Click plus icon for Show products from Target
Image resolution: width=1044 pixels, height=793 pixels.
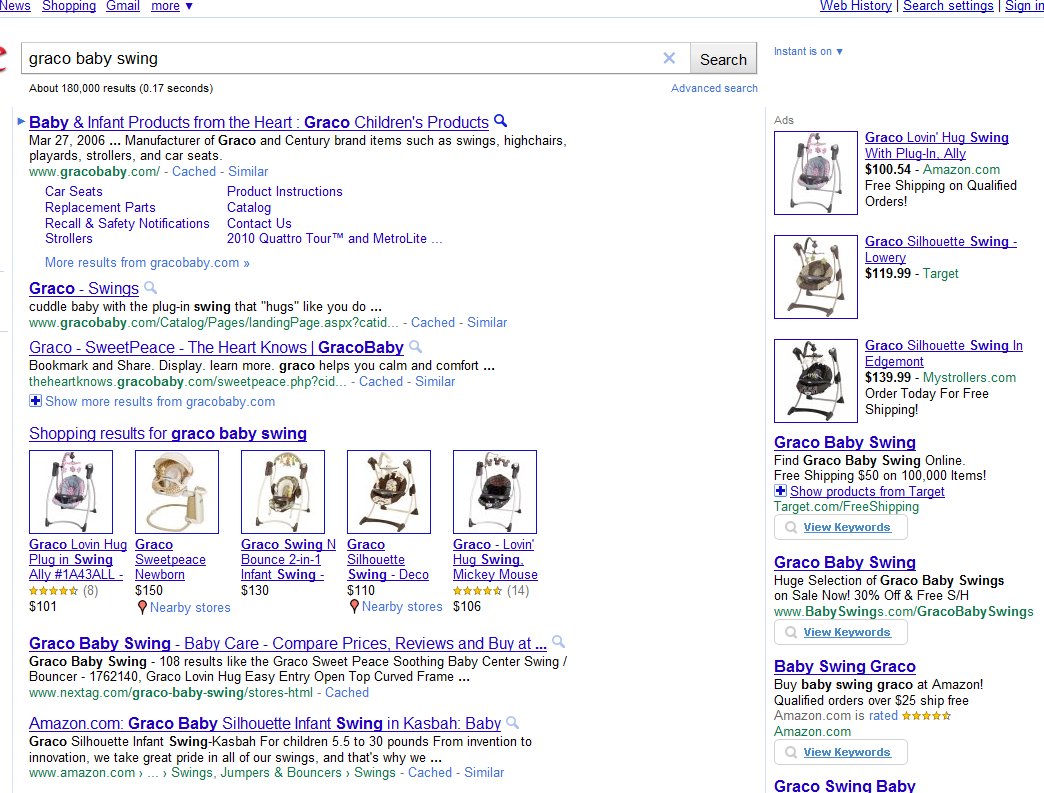pyautogui.click(x=780, y=491)
